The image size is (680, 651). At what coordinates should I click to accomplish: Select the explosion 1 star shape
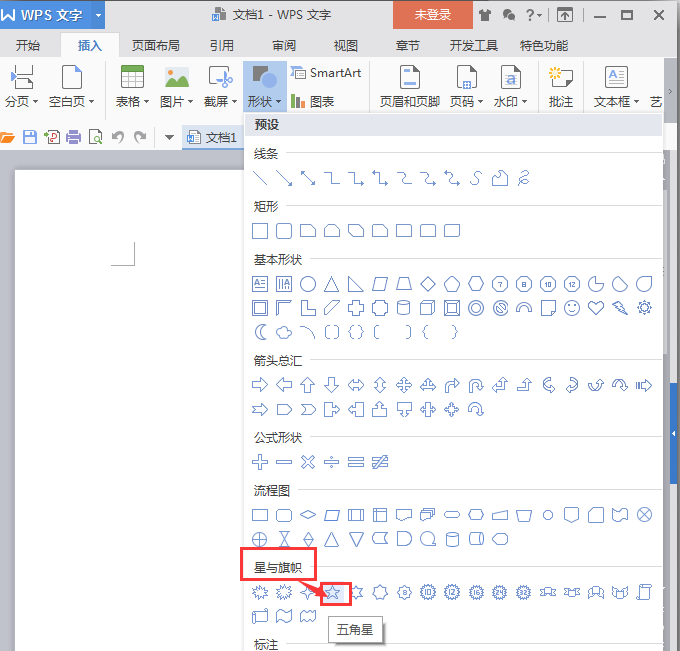(x=260, y=592)
